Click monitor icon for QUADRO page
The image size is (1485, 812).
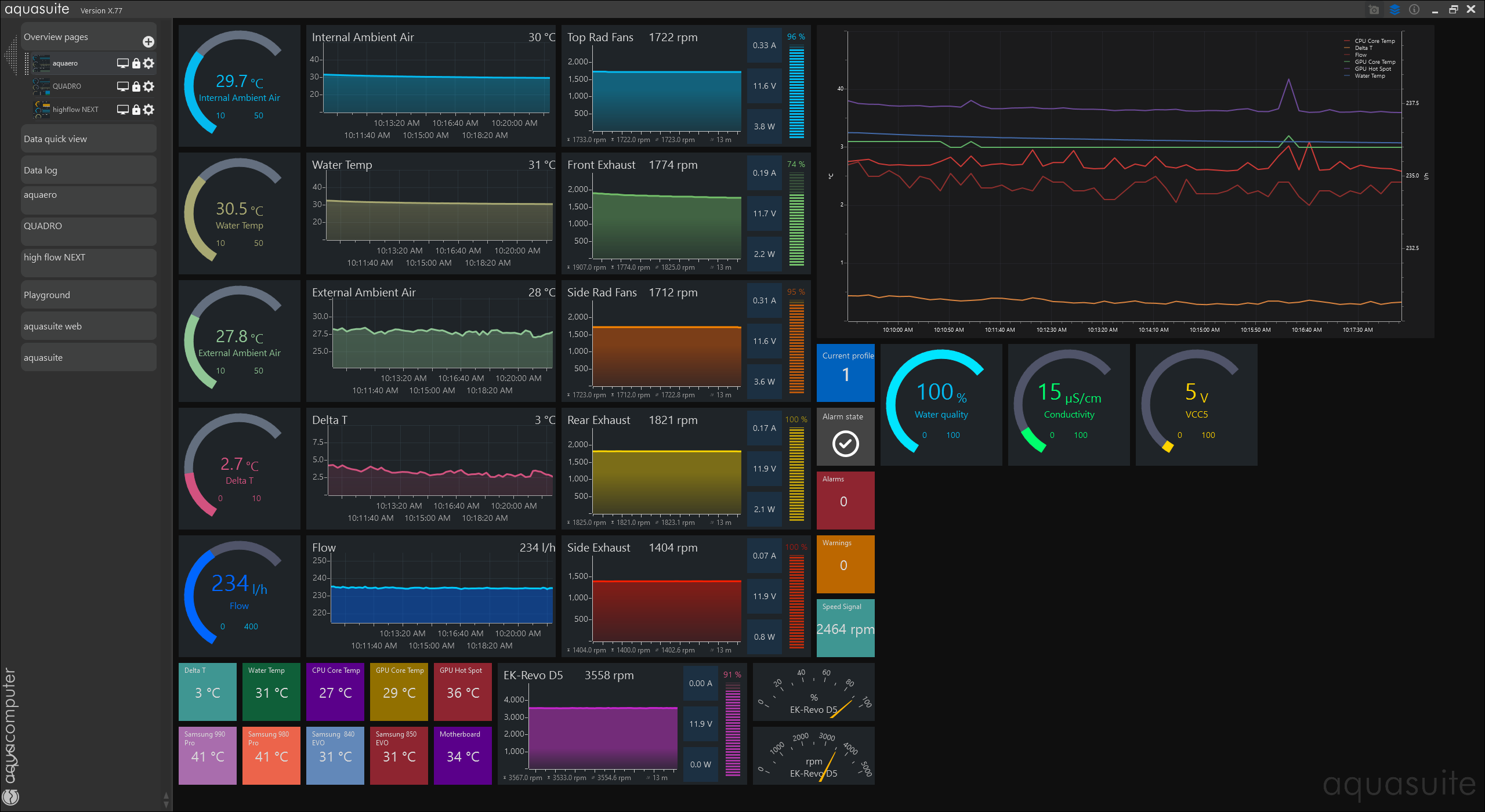pos(122,86)
